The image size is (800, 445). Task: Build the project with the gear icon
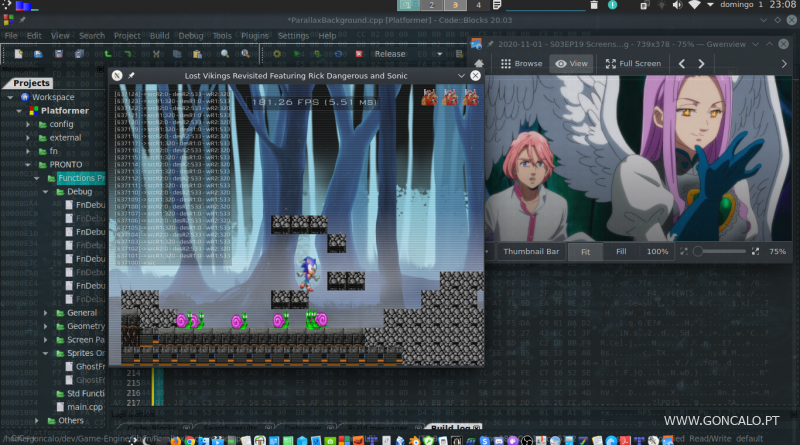coord(277,54)
